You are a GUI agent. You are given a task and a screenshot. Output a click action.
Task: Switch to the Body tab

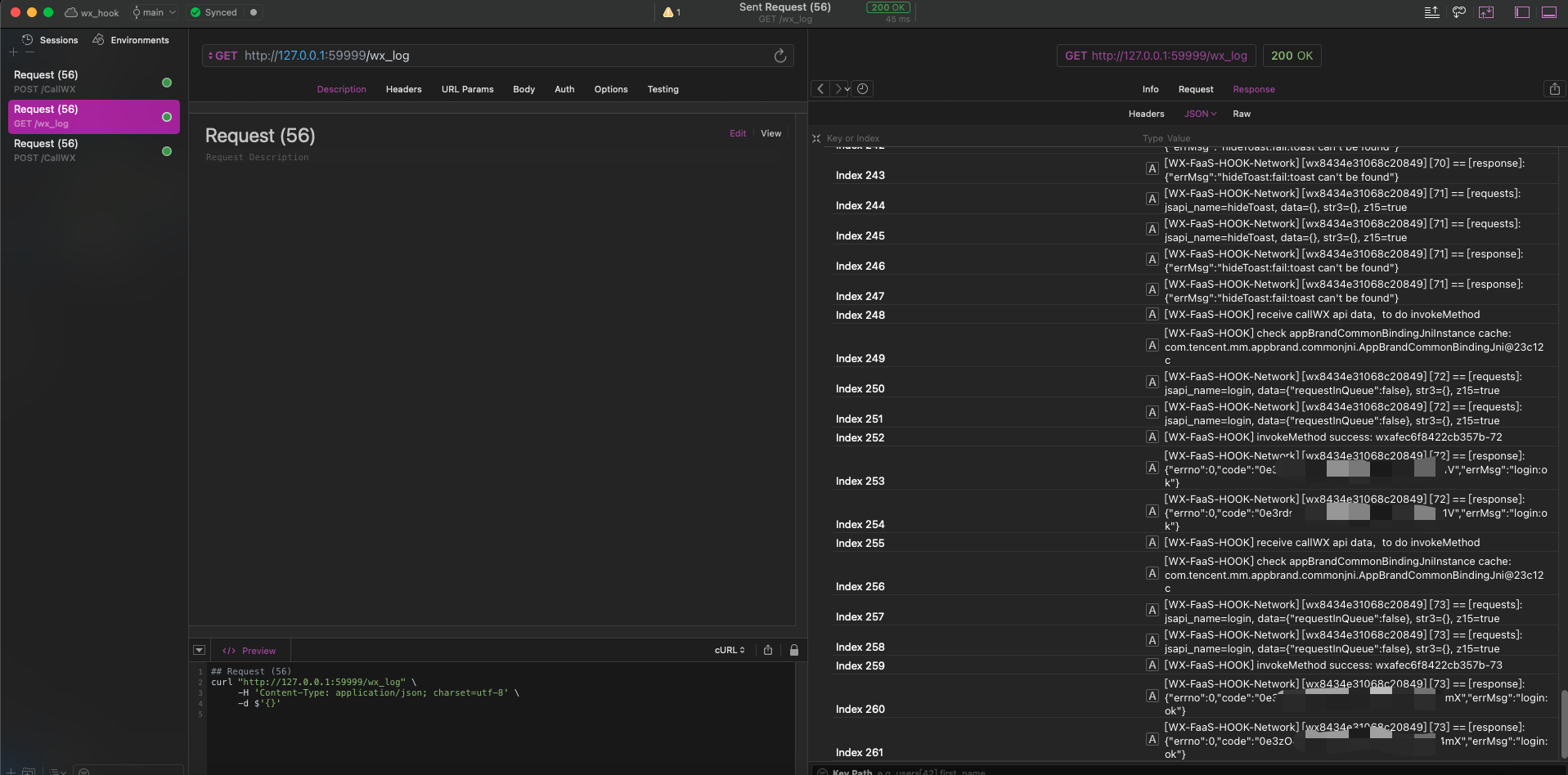[524, 89]
